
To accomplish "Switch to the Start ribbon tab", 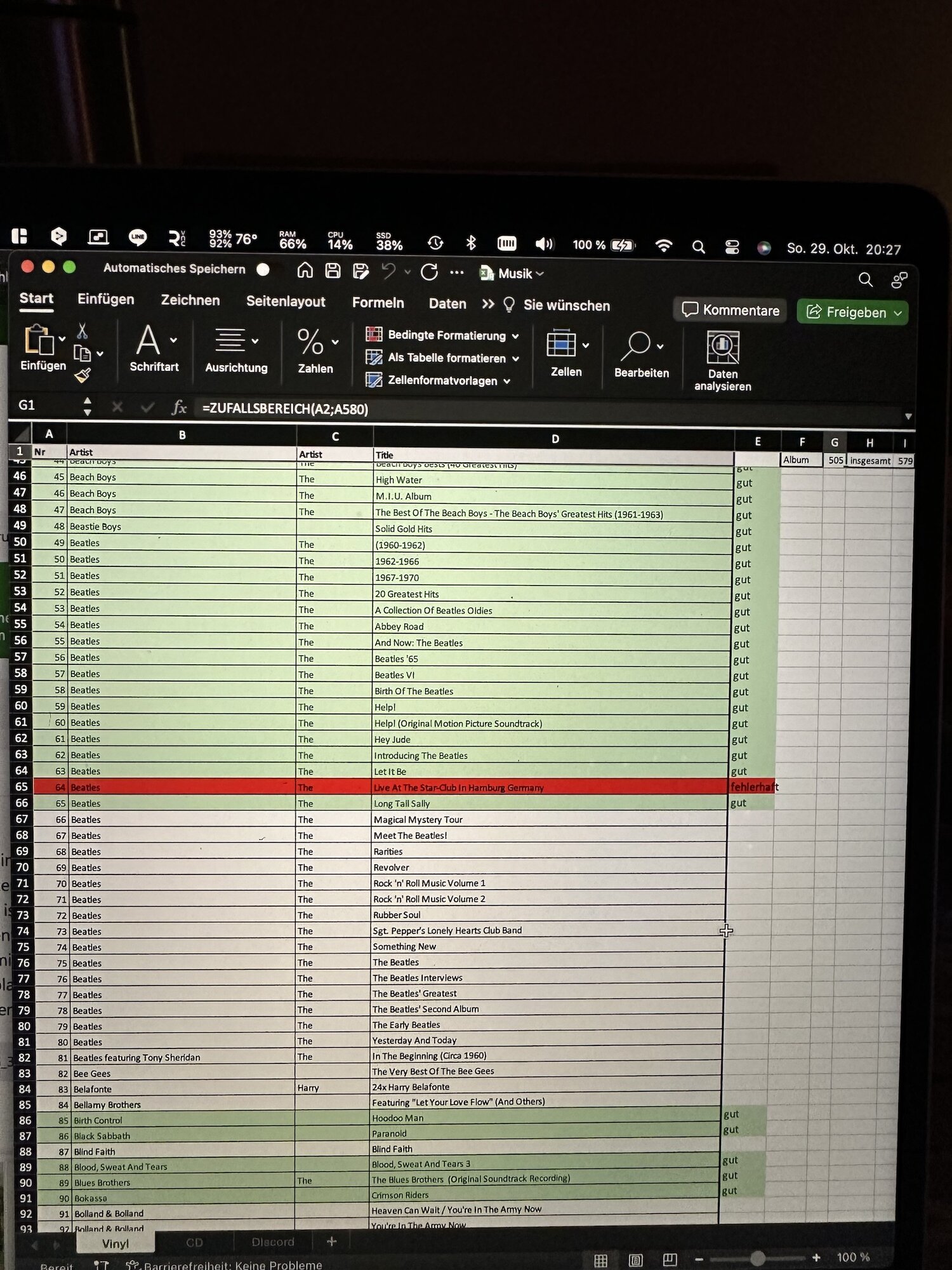I will (36, 298).
